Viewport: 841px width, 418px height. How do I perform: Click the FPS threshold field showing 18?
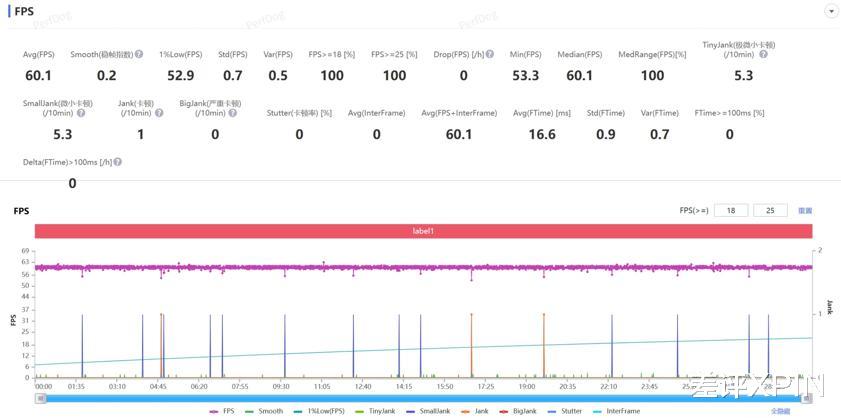(731, 210)
